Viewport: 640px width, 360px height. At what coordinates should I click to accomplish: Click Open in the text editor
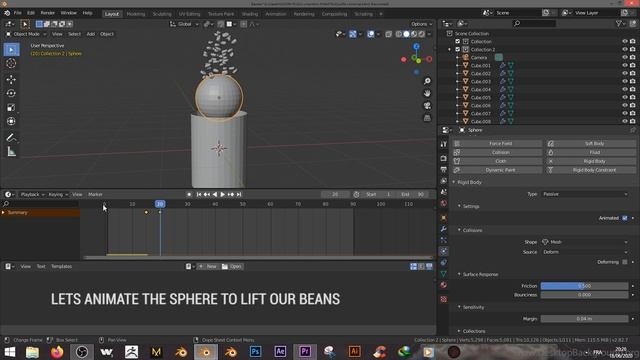pyautogui.click(x=232, y=267)
